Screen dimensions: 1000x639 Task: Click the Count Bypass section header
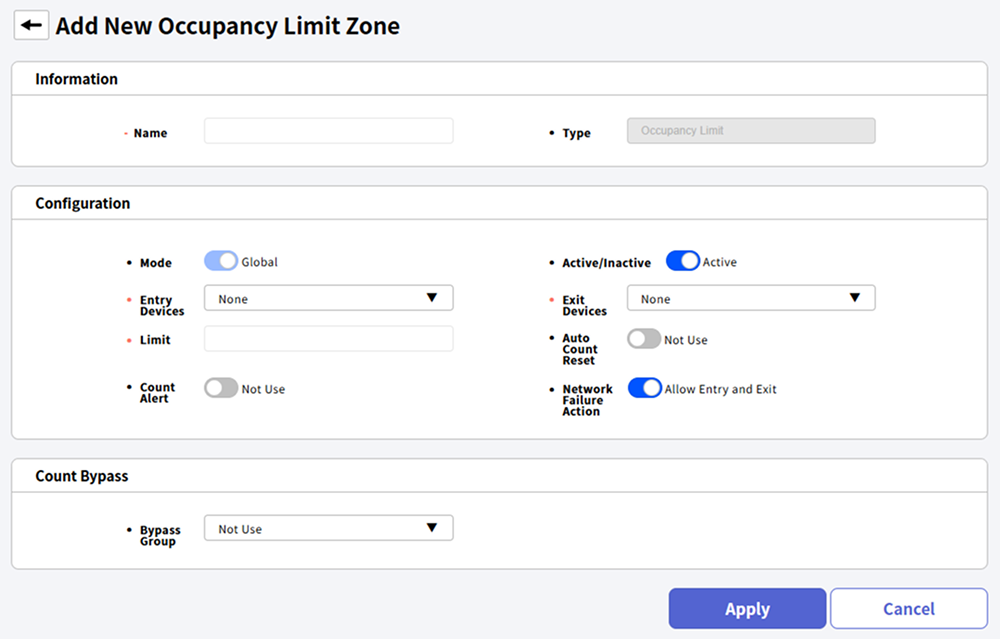point(82,476)
